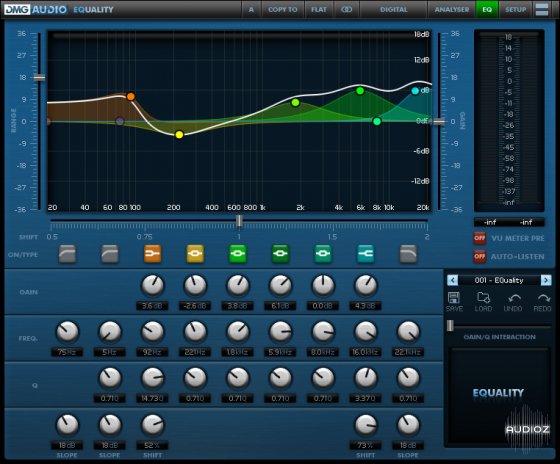This screenshot has width=560, height=464.
Task: Open the top-right layout menu icon
Action: coord(542,9)
